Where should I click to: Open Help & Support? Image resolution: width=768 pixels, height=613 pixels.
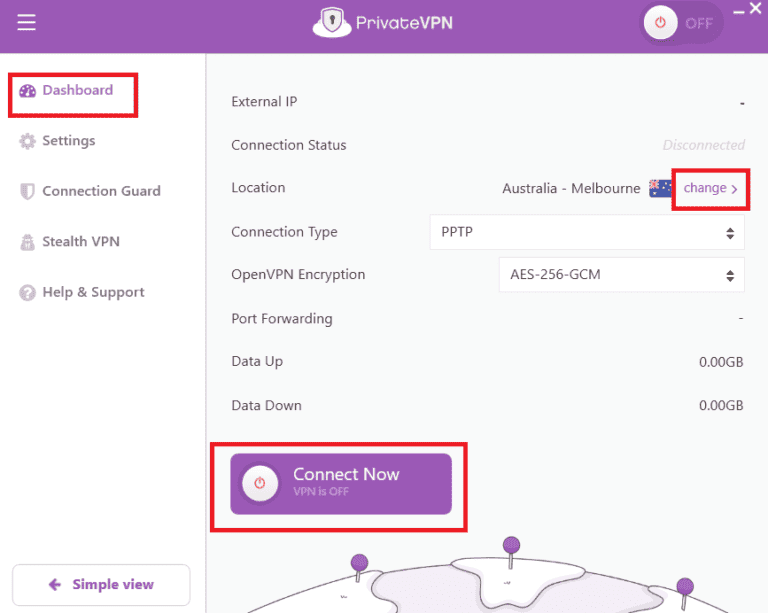pyautogui.click(x=81, y=292)
